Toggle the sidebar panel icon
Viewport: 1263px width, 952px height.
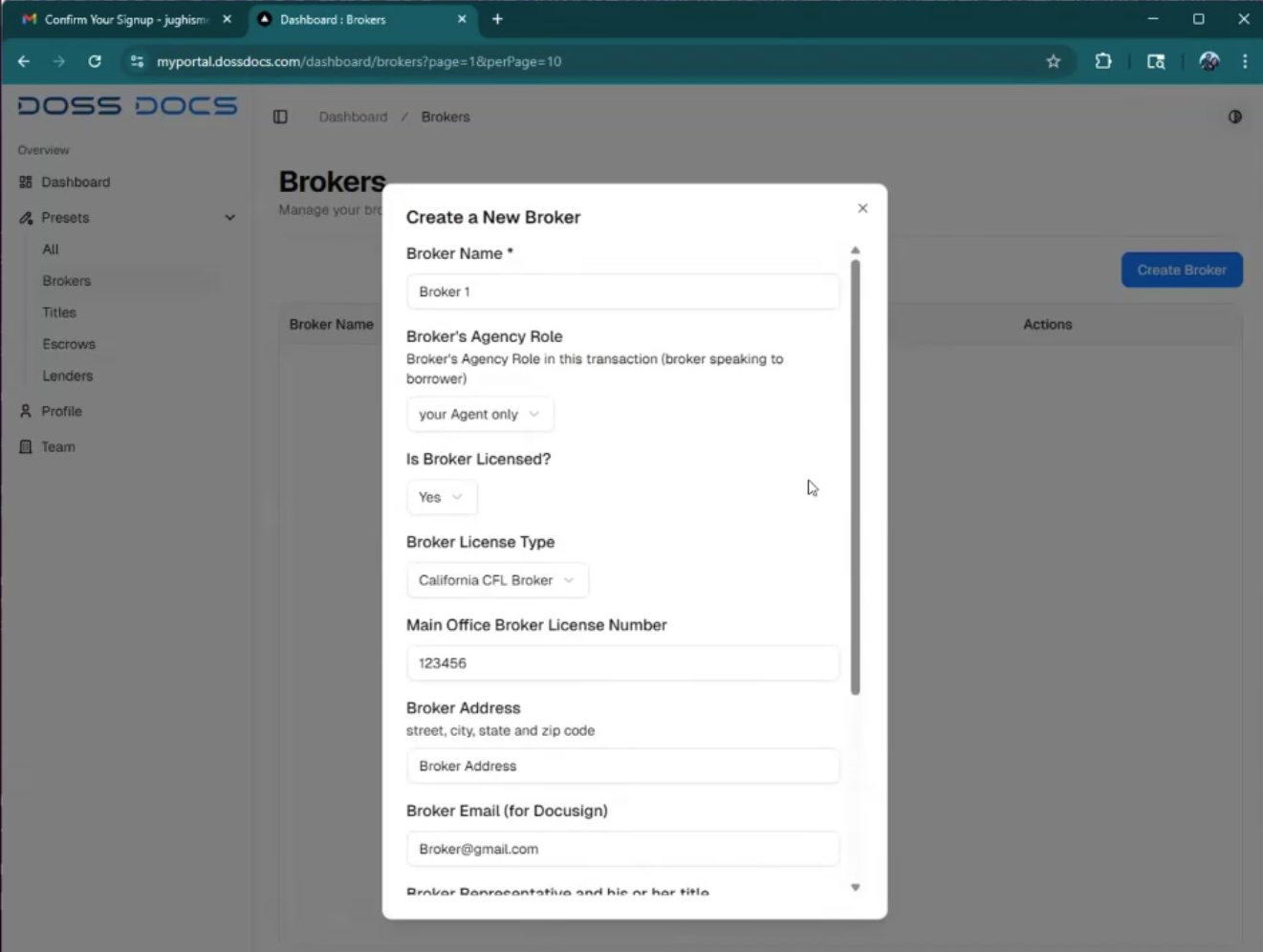[280, 117]
